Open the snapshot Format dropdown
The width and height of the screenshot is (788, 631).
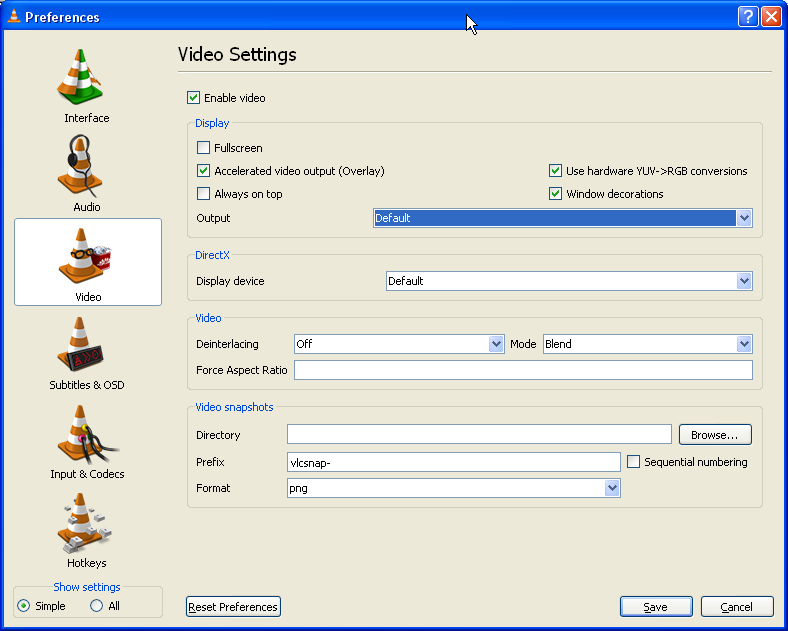(x=454, y=488)
